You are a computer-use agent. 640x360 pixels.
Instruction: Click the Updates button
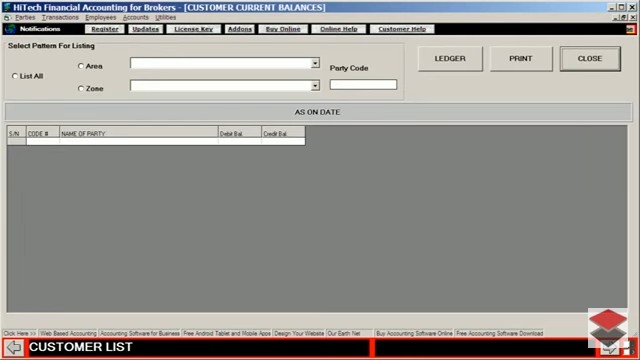tap(145, 29)
